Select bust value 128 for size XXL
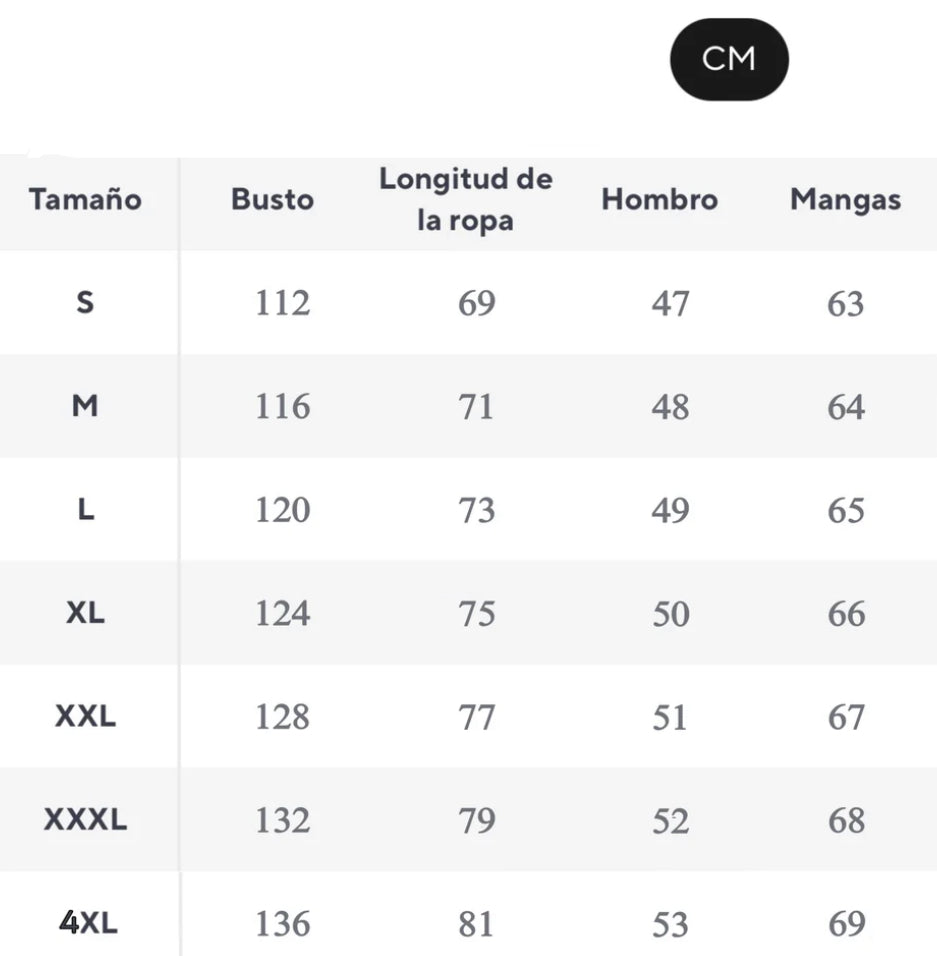The width and height of the screenshot is (937, 956). 282,718
